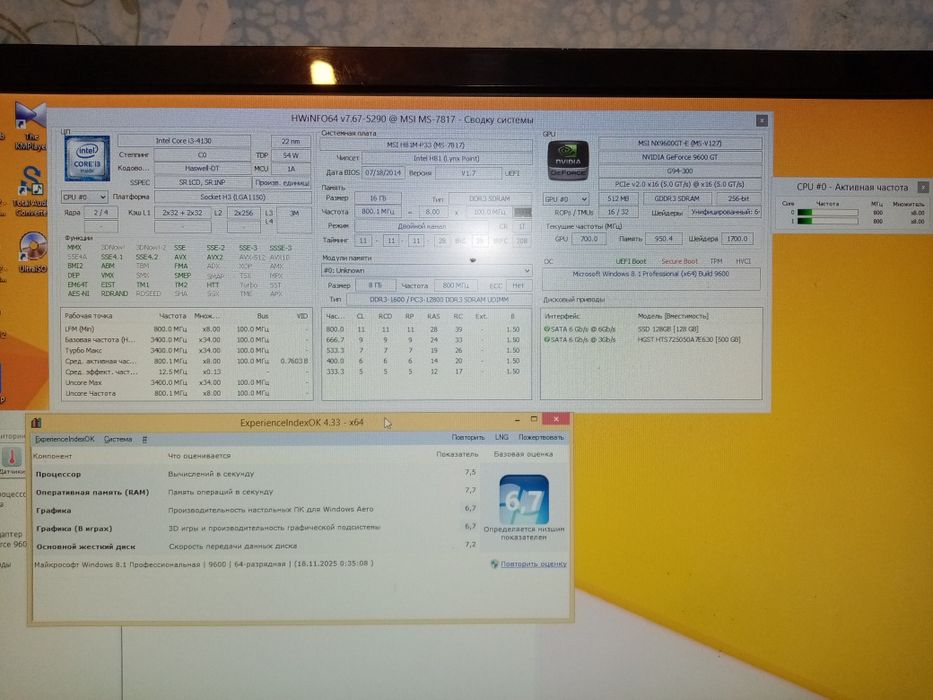This screenshot has height=700, width=933.
Task: Click the NVIDIA GeForce logo in HWiNFO
Action: pos(568,161)
